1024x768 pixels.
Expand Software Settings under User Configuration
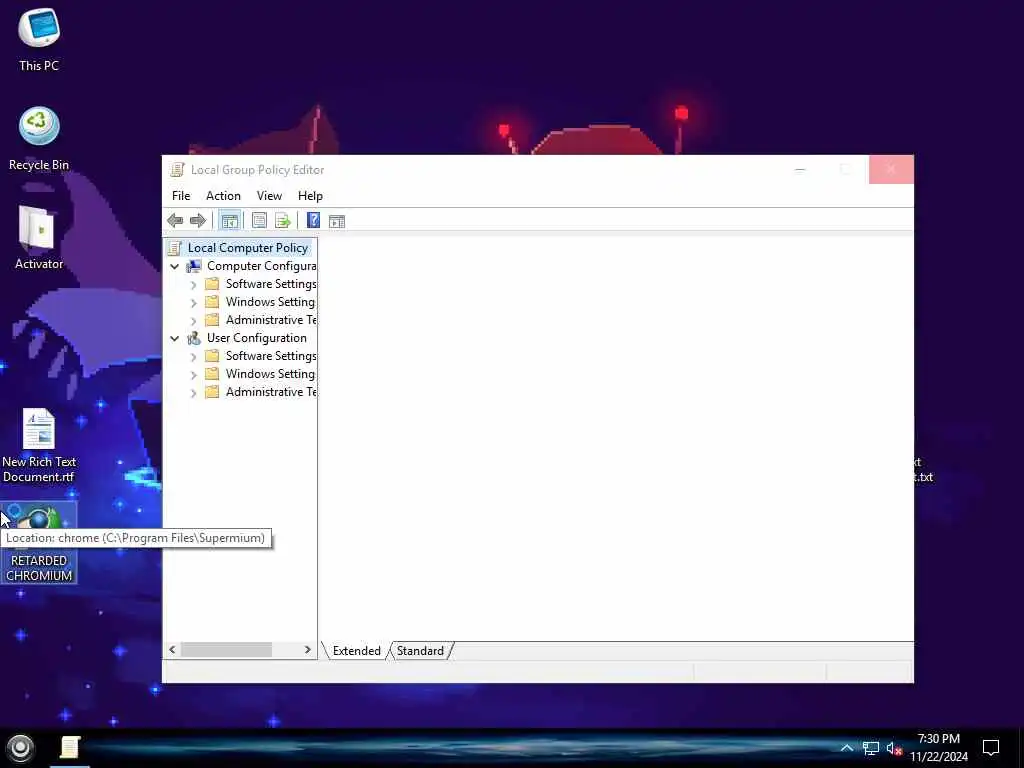click(x=193, y=357)
